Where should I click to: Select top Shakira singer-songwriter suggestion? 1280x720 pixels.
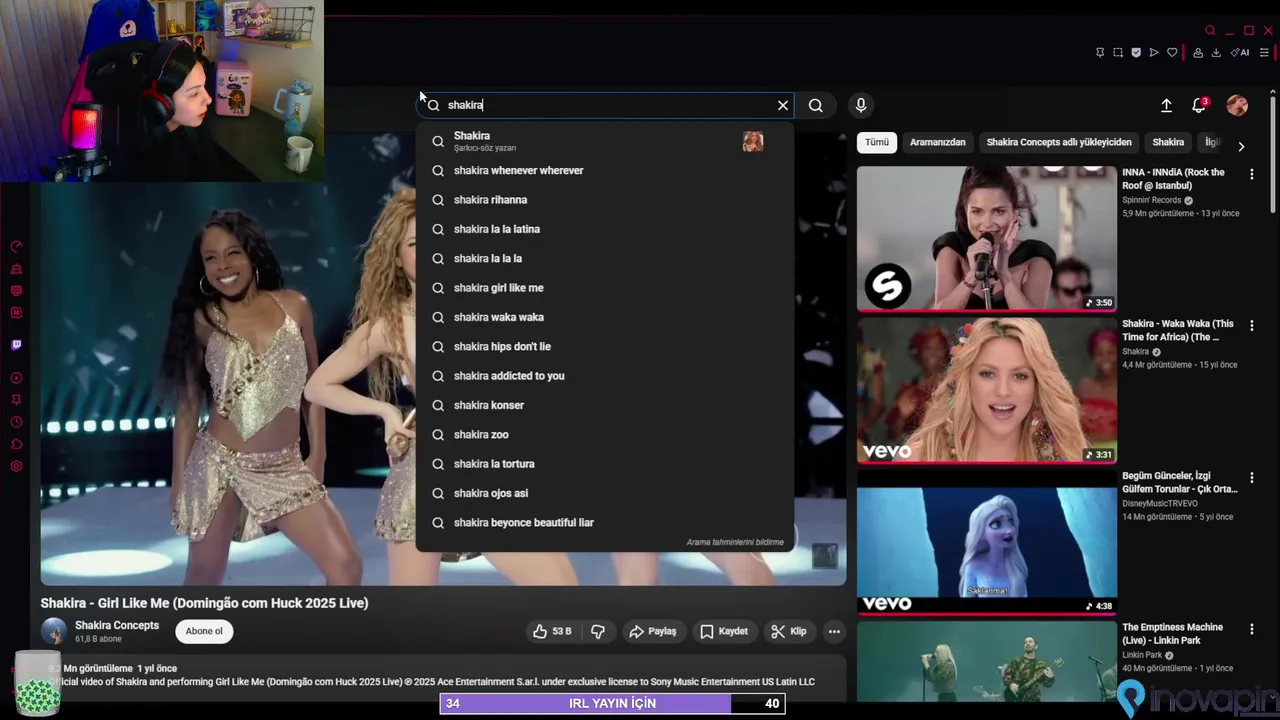coord(604,141)
